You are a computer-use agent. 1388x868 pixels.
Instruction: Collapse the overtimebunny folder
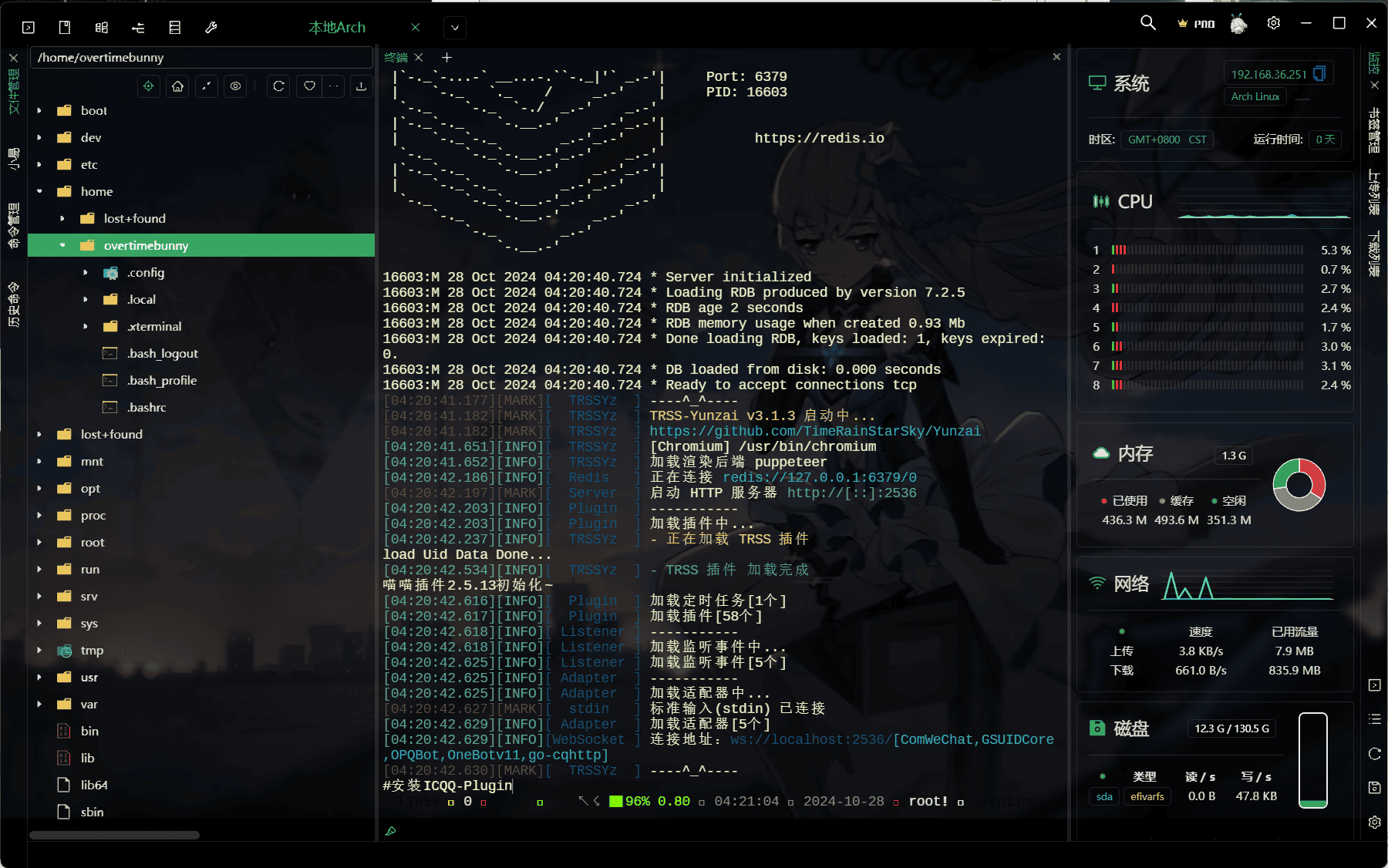(x=62, y=246)
